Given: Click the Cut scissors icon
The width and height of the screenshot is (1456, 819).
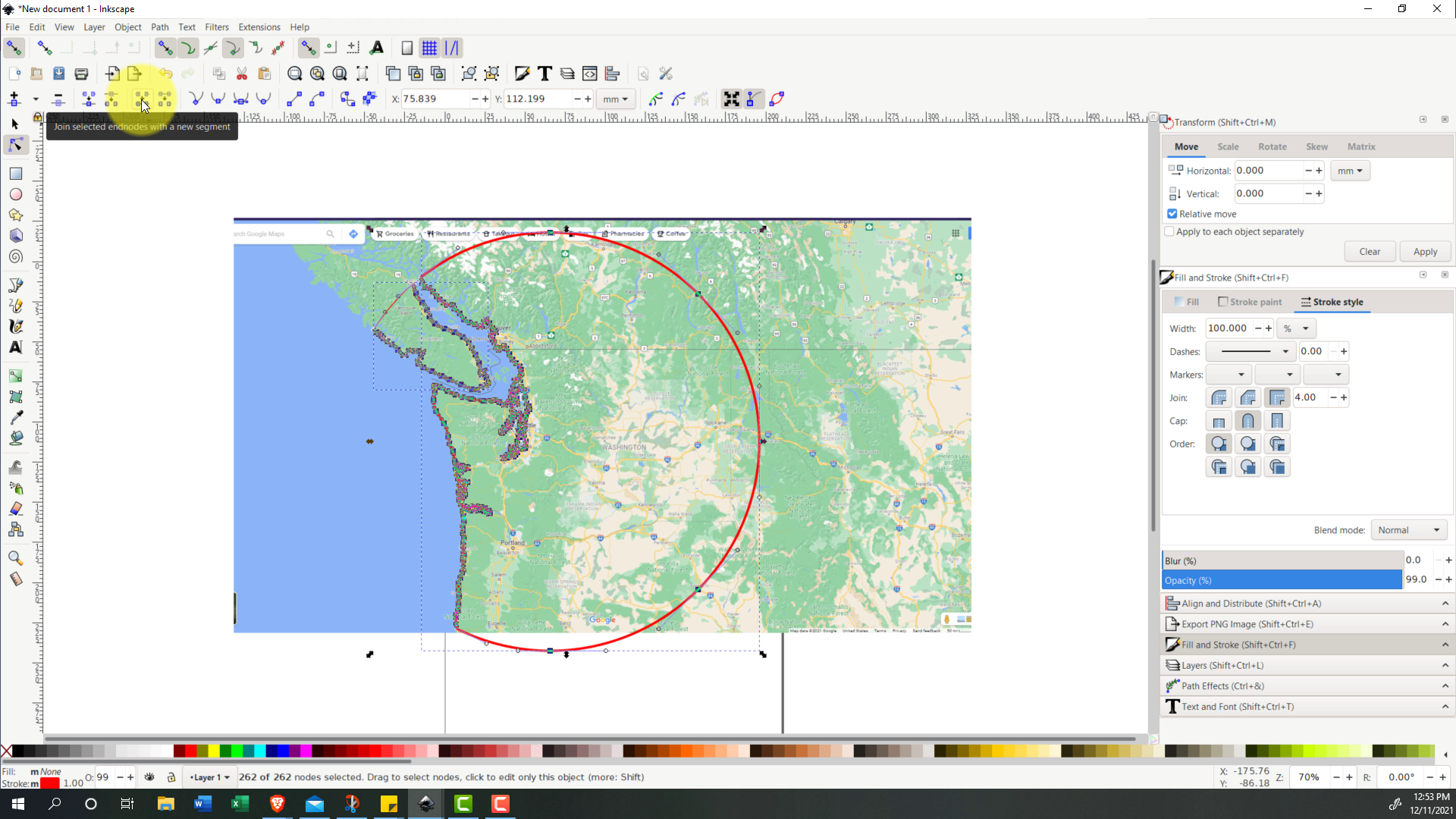Looking at the screenshot, I should [x=242, y=74].
